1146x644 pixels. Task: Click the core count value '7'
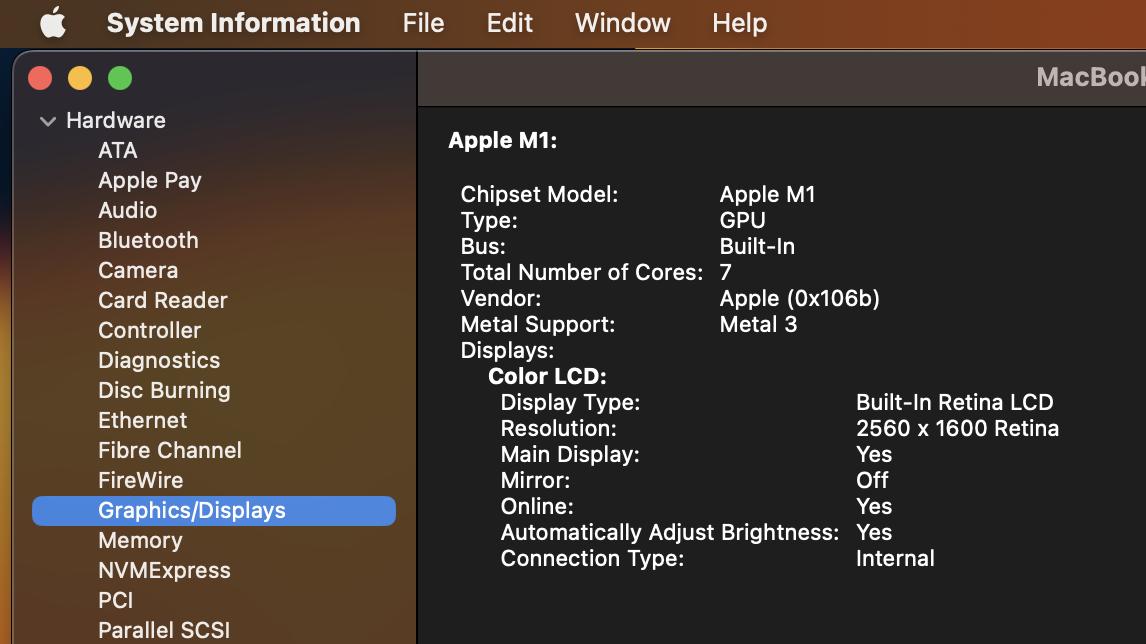coord(726,273)
